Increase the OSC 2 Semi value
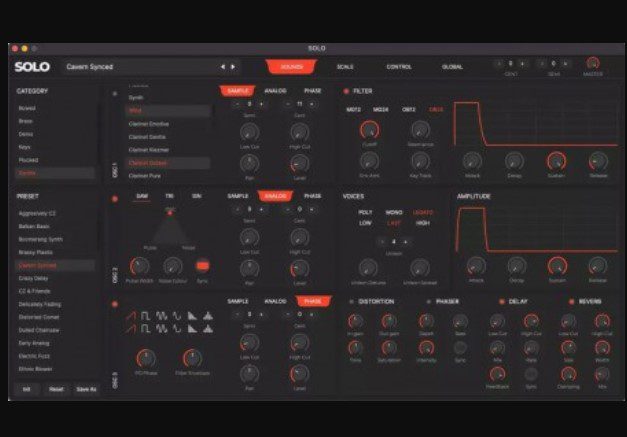627x437 pixels. point(262,209)
